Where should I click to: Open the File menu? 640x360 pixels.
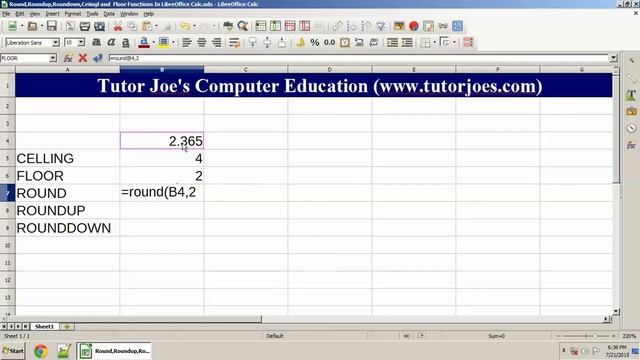point(6,13)
